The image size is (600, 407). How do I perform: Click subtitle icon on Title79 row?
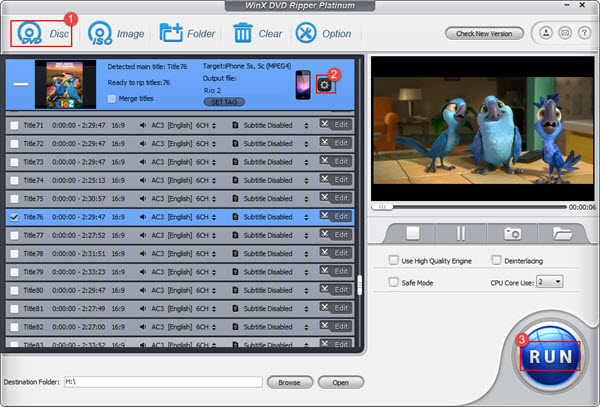click(235, 272)
